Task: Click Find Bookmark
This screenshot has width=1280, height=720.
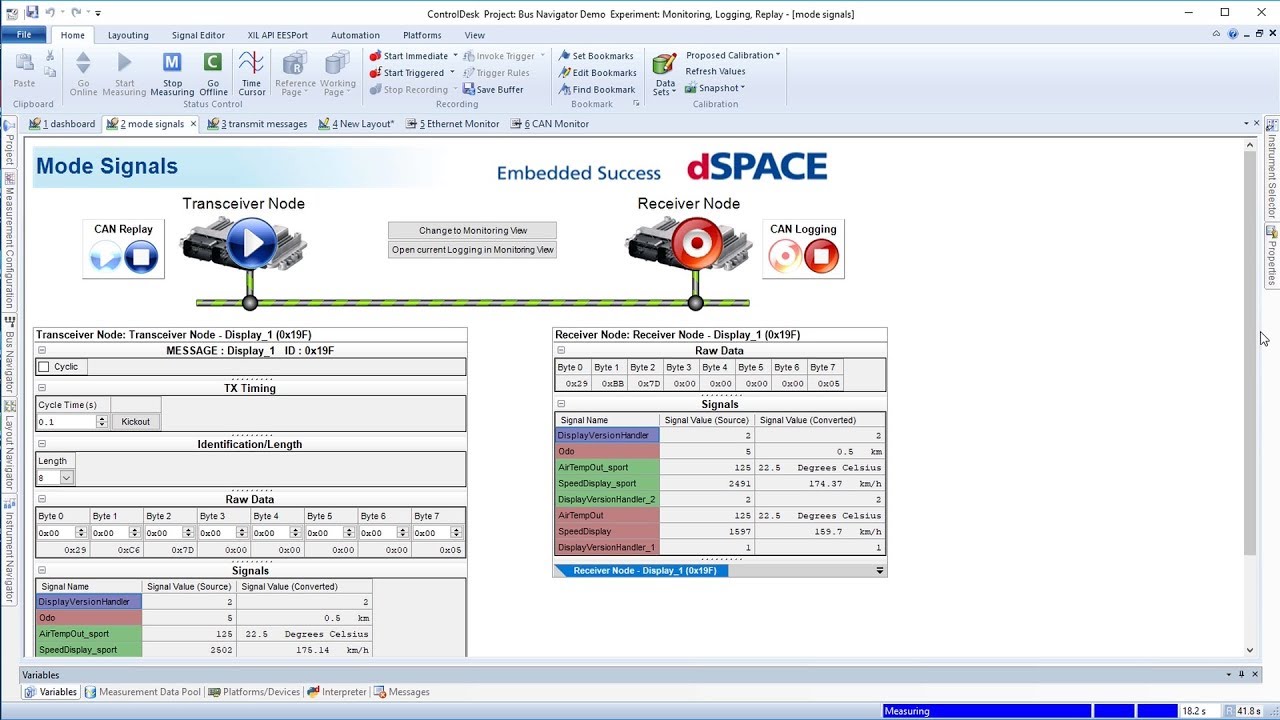Action: tap(596, 90)
